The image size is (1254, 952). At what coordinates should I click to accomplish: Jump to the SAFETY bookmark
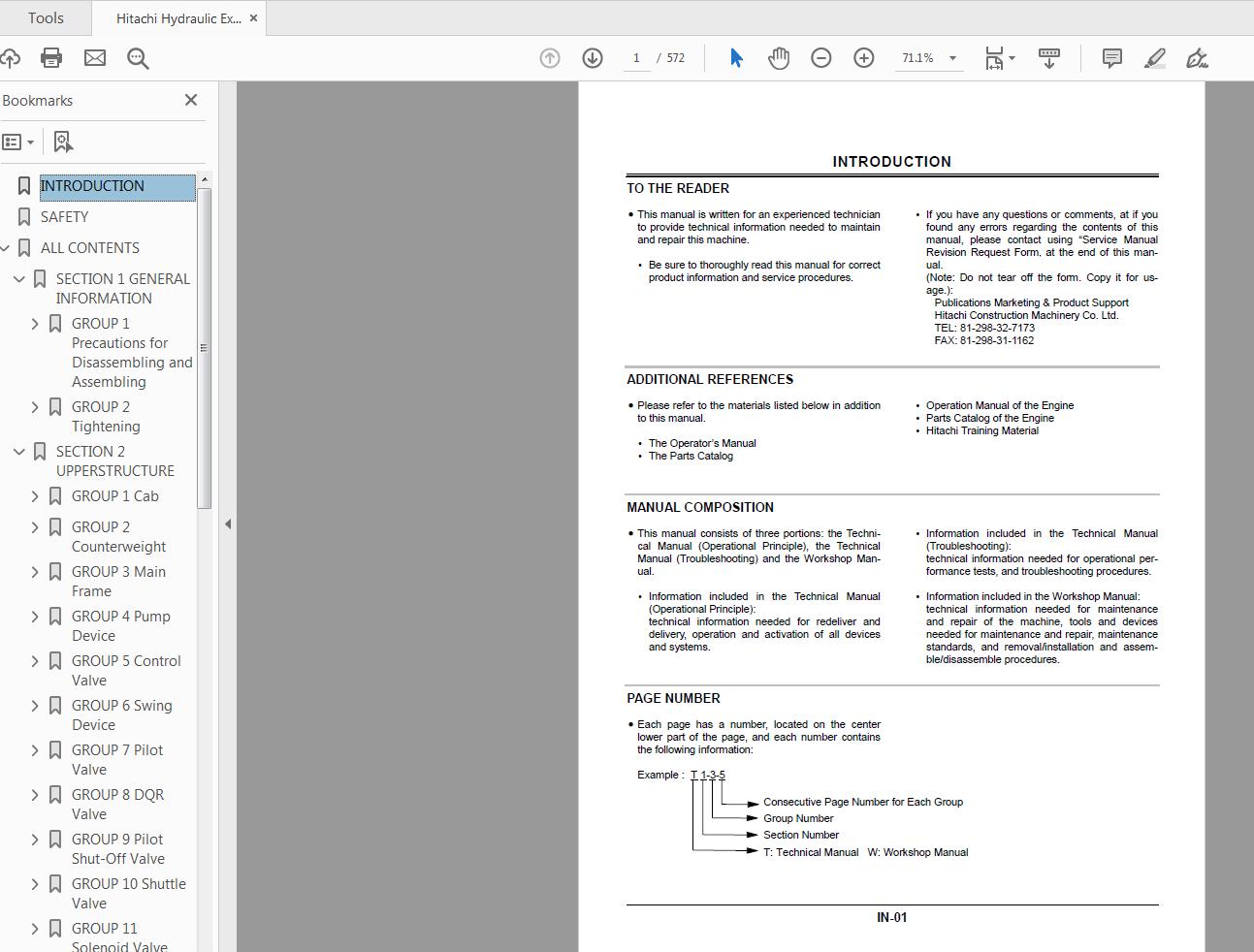click(67, 216)
